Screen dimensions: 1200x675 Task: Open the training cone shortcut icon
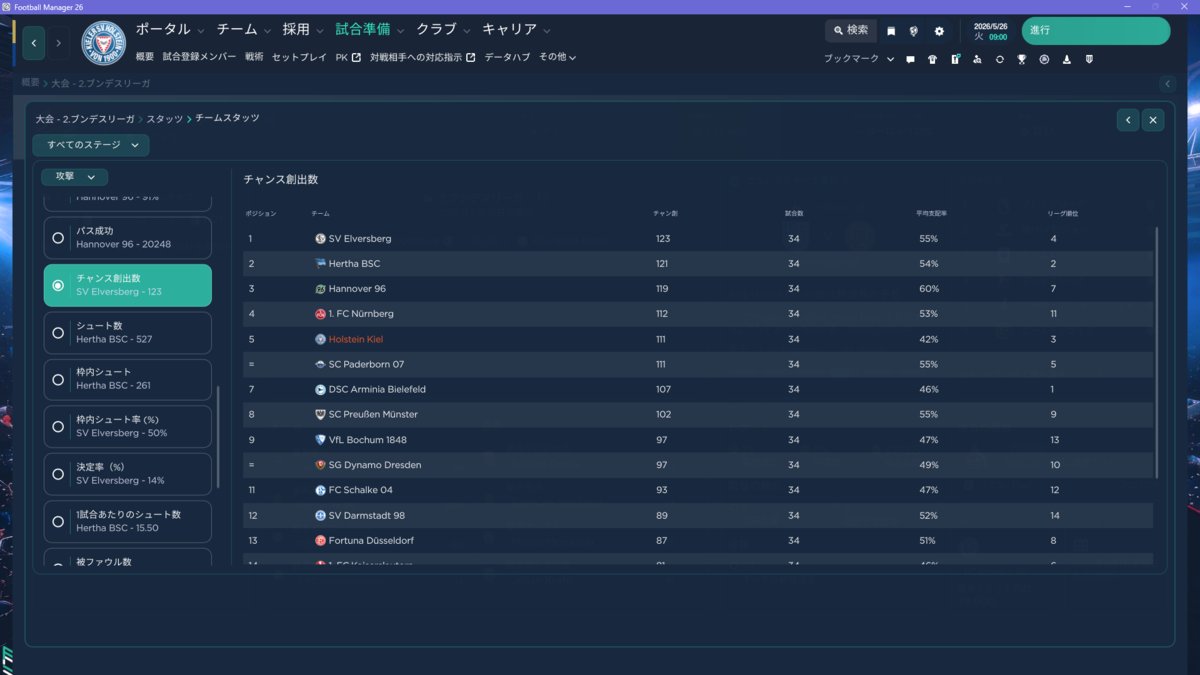click(1067, 59)
